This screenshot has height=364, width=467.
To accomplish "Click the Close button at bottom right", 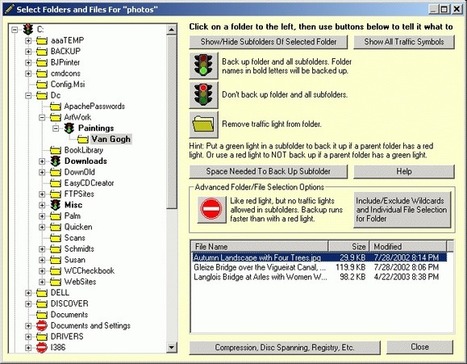I will point(420,347).
